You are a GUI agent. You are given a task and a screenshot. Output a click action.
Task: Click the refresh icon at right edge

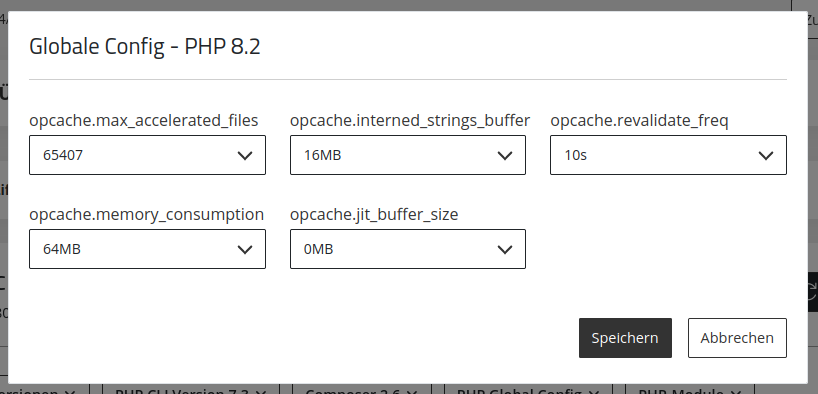[811, 292]
